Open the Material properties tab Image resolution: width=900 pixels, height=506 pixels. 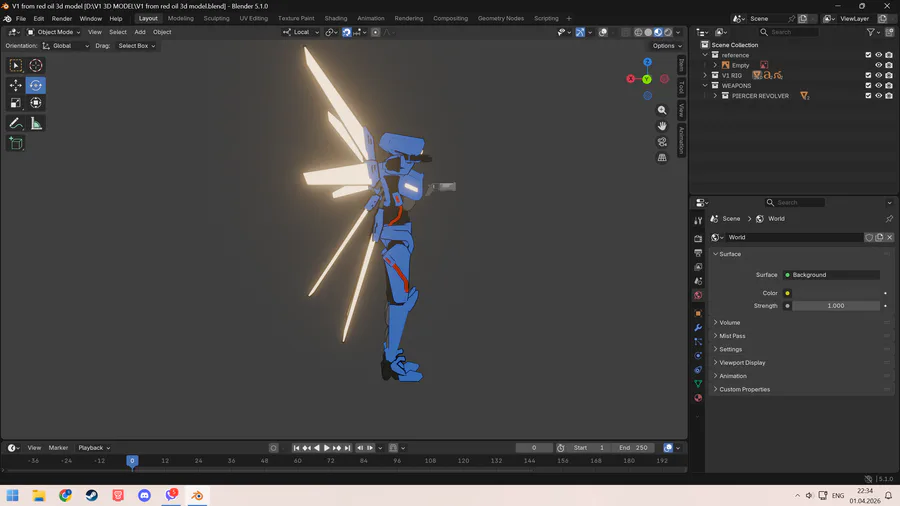698,398
